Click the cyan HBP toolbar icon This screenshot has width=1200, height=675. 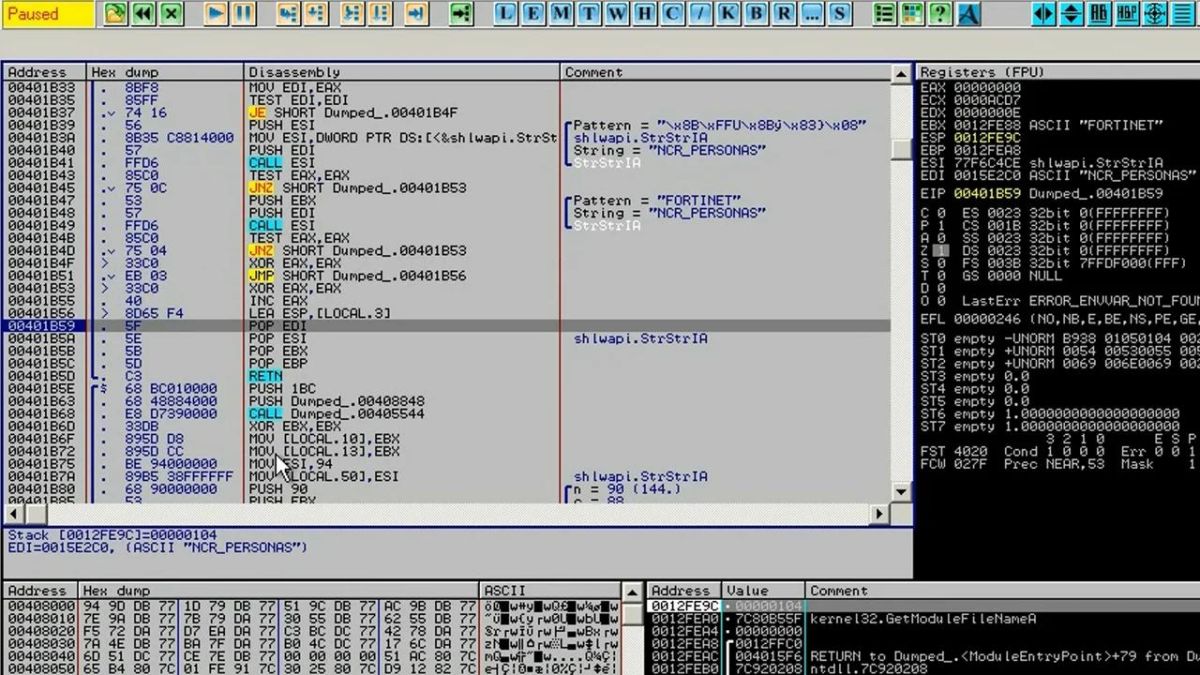(x=1128, y=14)
